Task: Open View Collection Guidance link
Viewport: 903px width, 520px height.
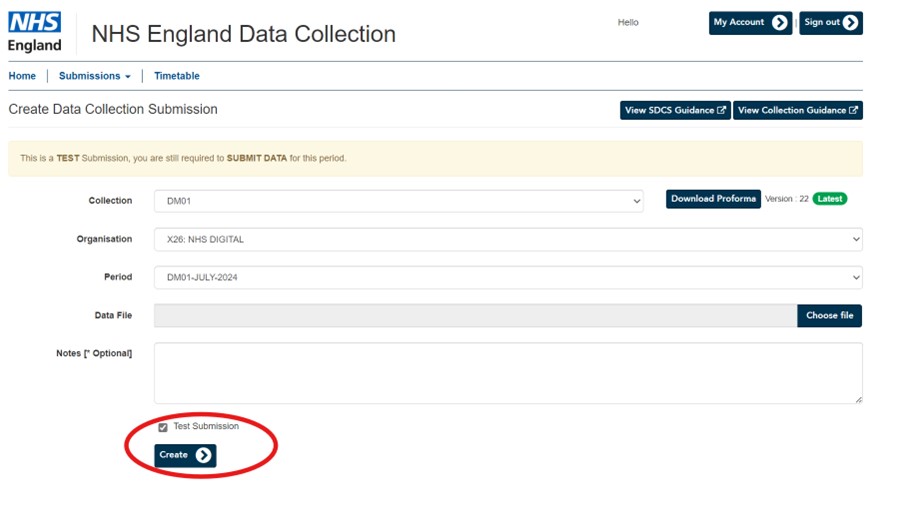Action: (x=798, y=110)
